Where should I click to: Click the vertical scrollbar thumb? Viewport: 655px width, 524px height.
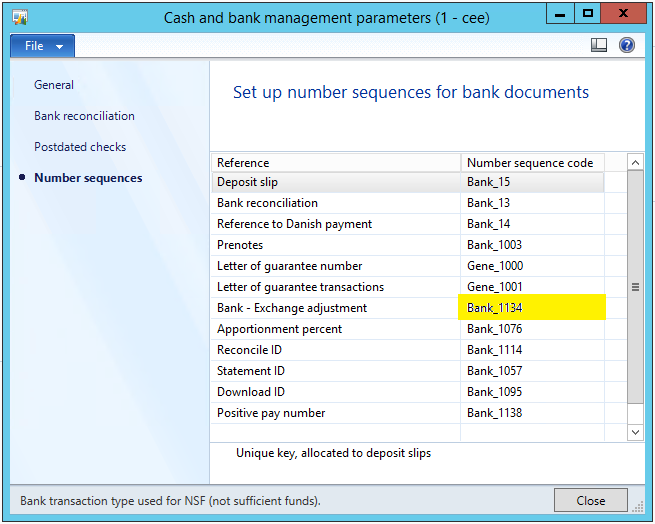click(635, 287)
